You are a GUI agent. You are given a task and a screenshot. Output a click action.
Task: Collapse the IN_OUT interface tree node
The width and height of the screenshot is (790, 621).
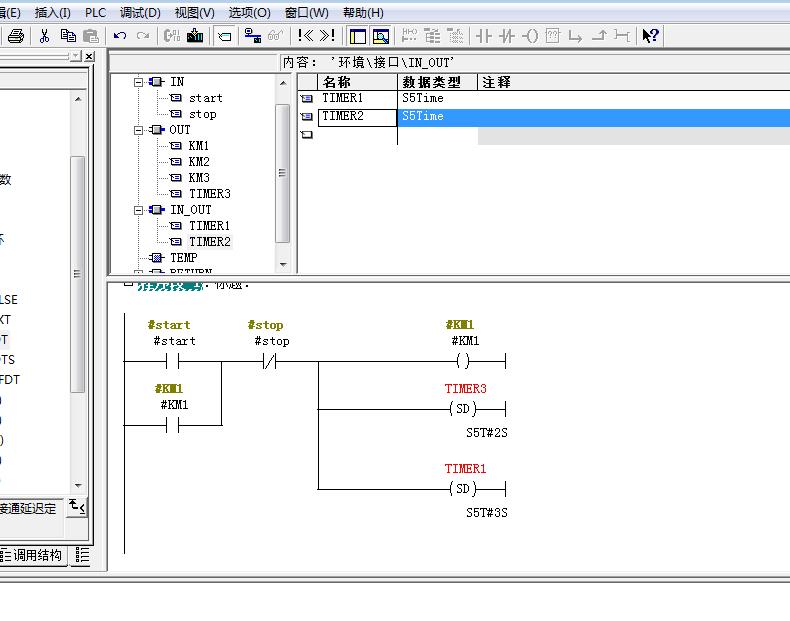pyautogui.click(x=140, y=210)
